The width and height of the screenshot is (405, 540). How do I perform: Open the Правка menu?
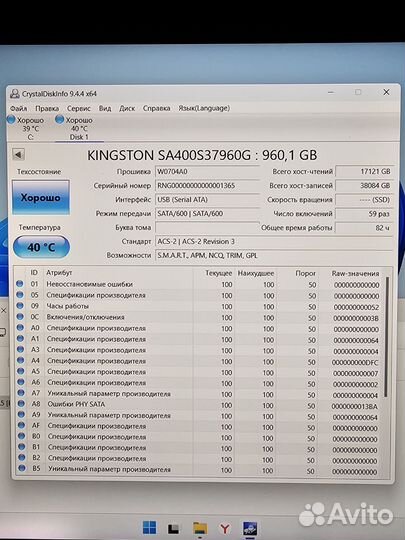tap(47, 108)
